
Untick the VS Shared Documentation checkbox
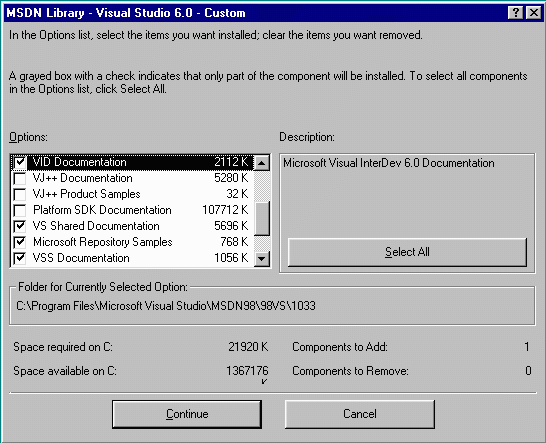point(20,226)
